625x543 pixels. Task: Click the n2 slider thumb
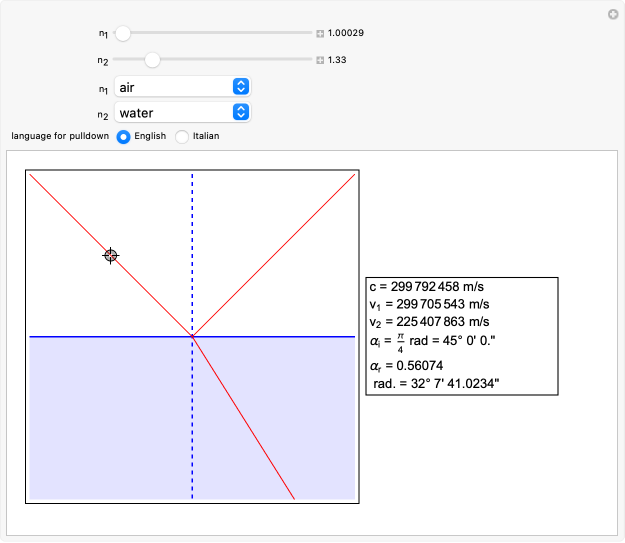click(x=152, y=60)
